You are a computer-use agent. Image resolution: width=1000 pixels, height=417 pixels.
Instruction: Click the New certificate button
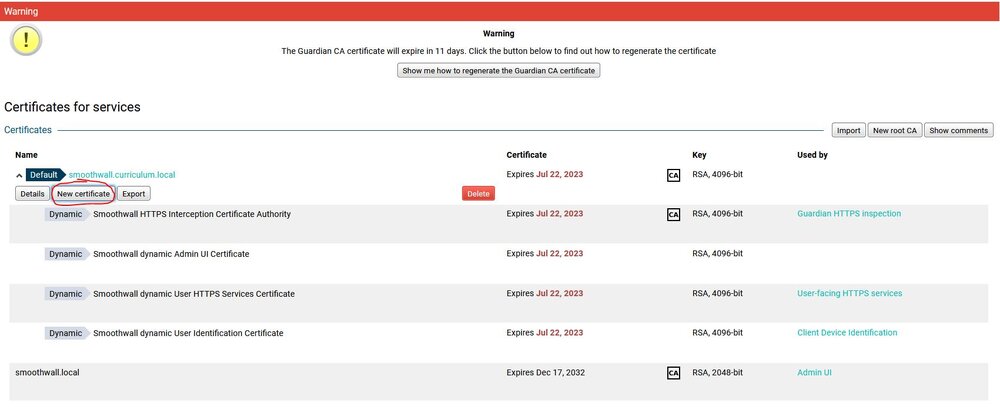click(x=83, y=194)
